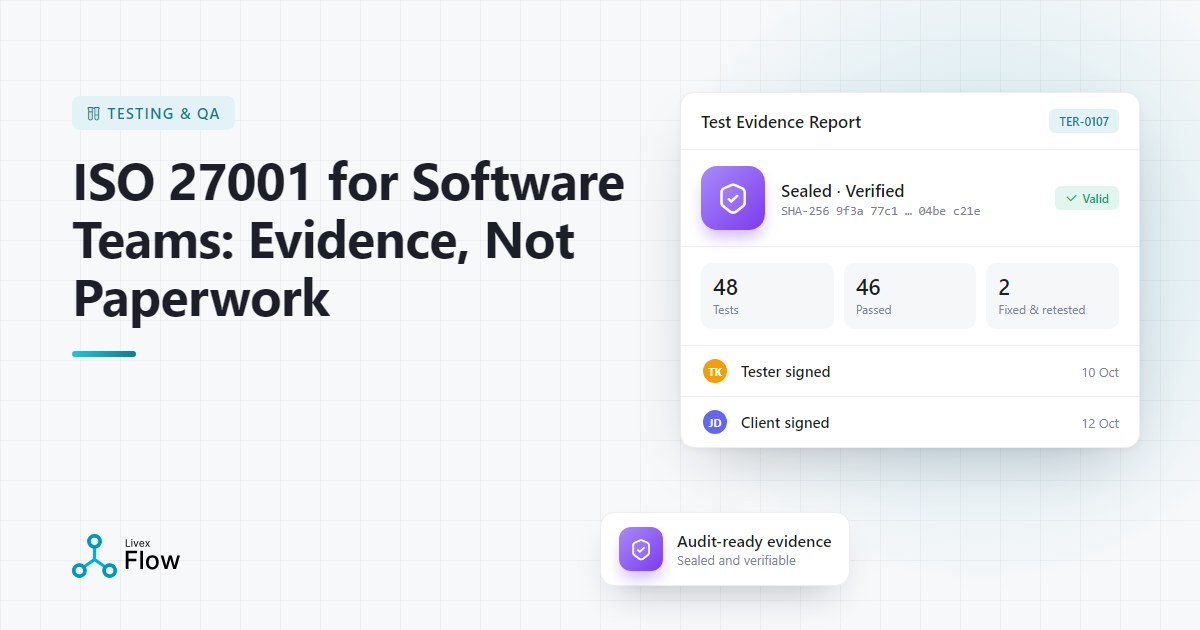Click the Flow brand name text

152,561
